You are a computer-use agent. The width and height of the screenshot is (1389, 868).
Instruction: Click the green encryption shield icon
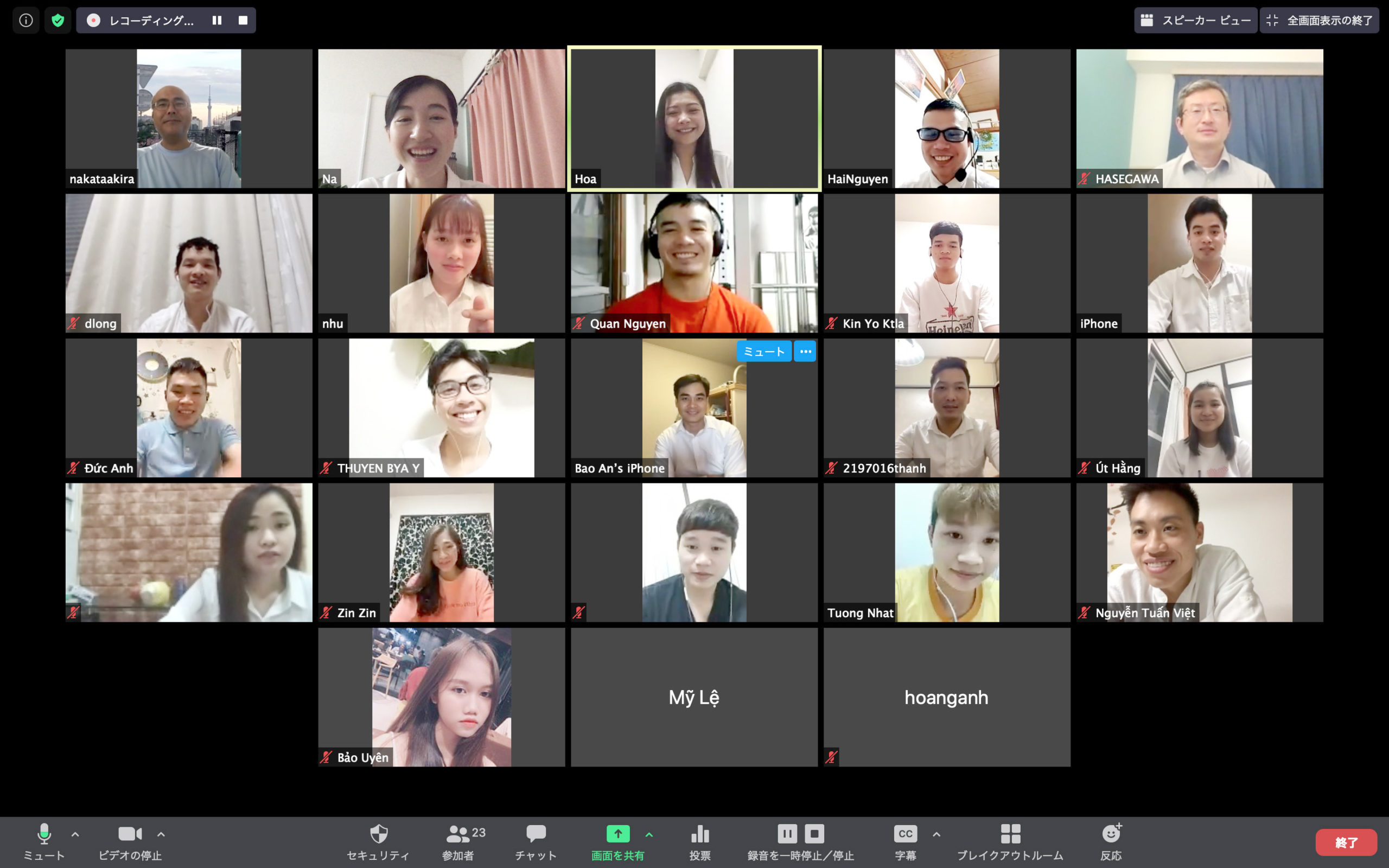click(x=58, y=21)
